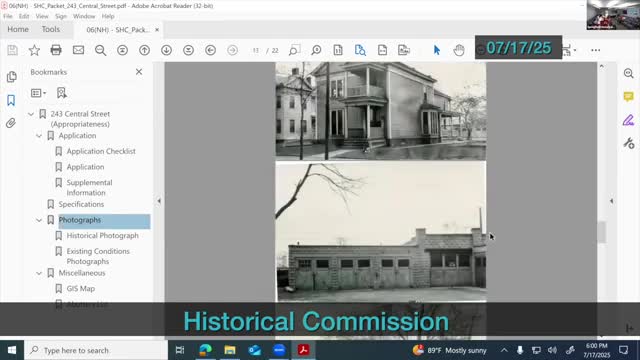
Task: Open Zoom app from taskbar
Action: click(279, 350)
